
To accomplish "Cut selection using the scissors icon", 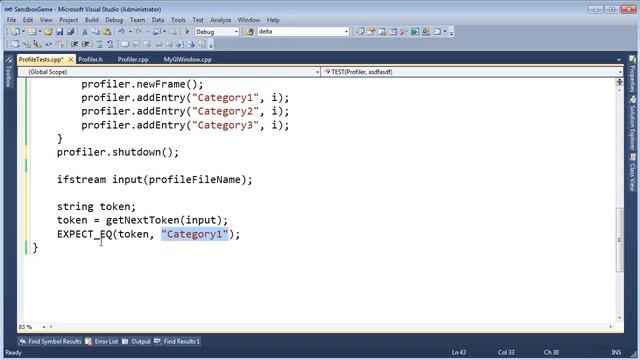I will (84, 32).
